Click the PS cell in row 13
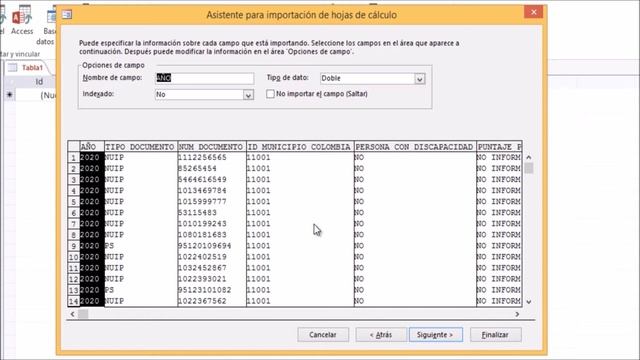This screenshot has width=640, height=360. 140,290
